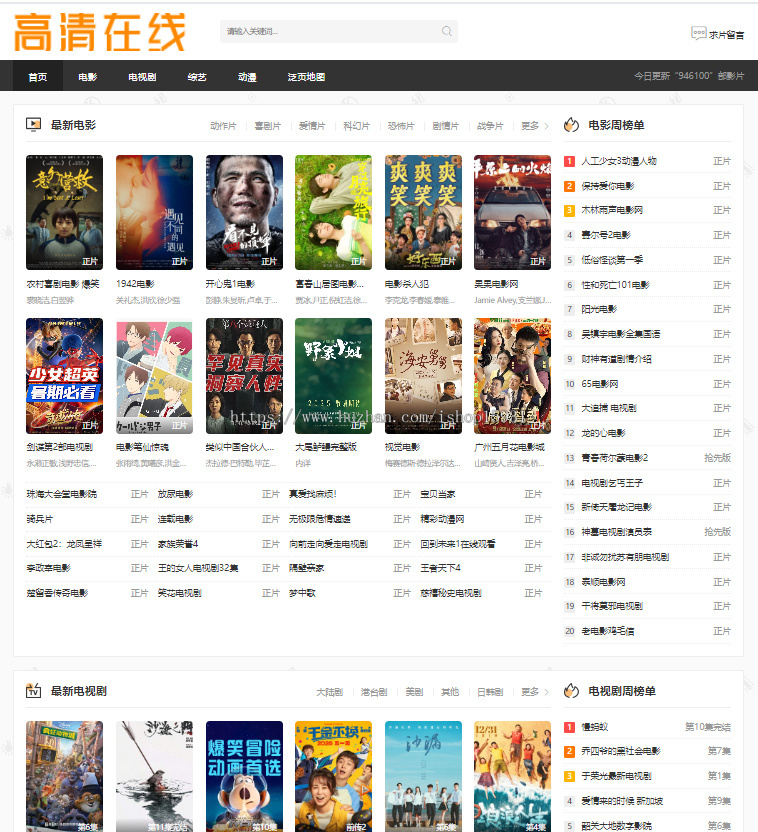
Task: Open the 其他 TV category
Action: [x=450, y=692]
